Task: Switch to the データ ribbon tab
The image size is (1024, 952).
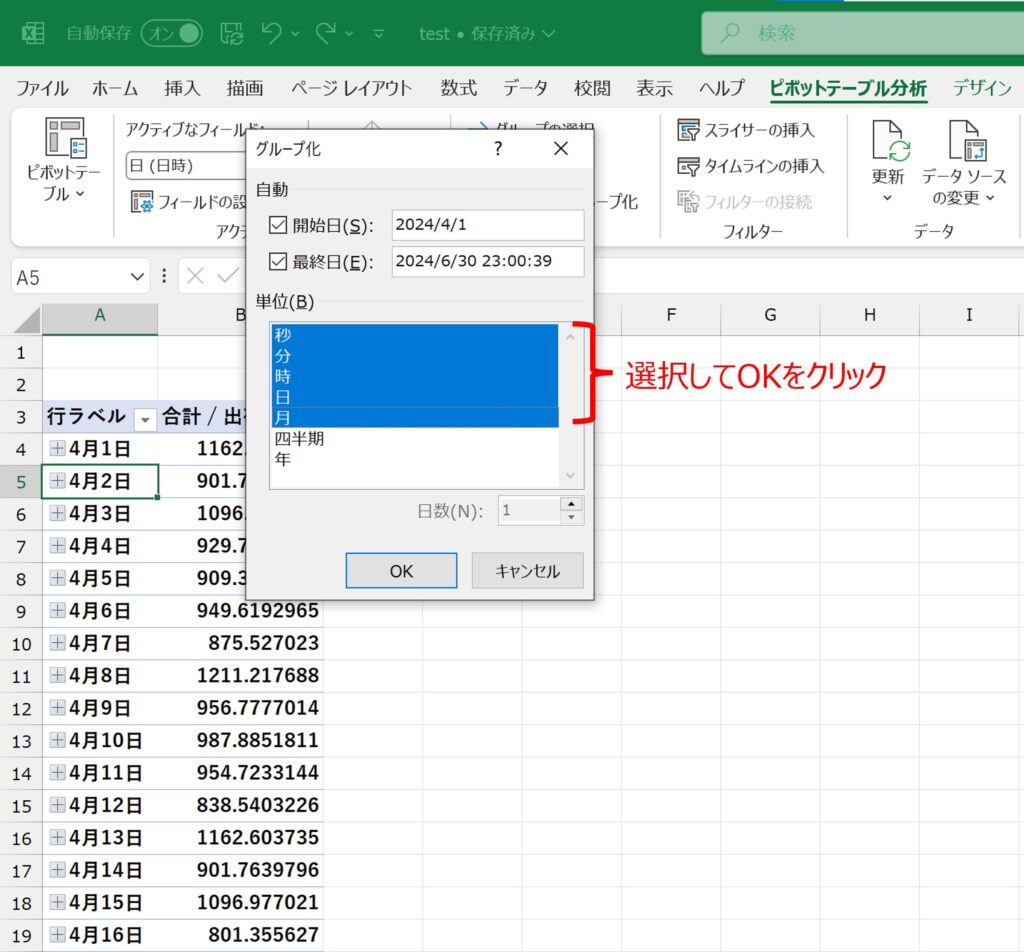Action: coord(525,88)
